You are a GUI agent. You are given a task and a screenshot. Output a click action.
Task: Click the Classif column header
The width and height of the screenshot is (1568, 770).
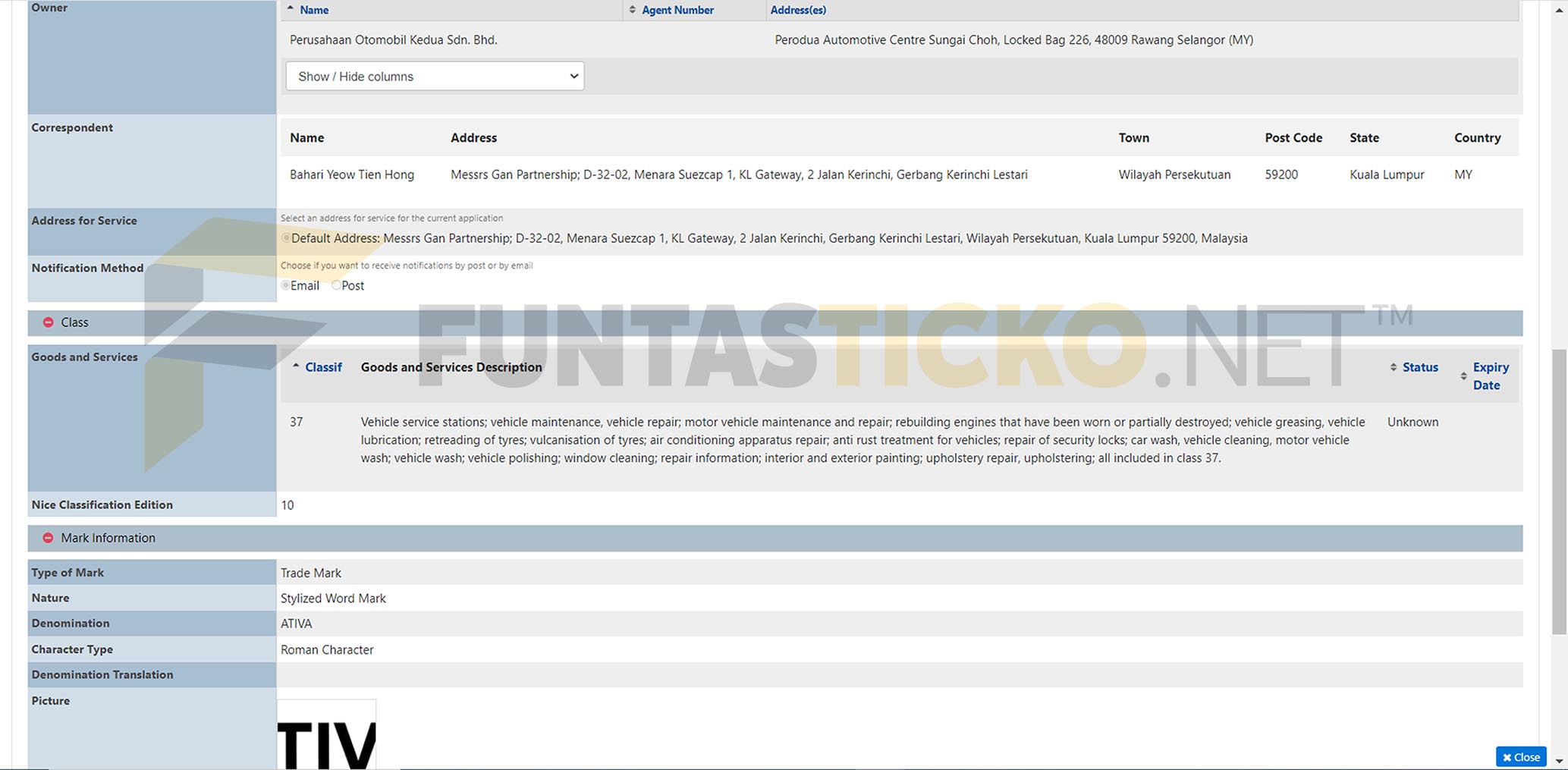(x=323, y=367)
